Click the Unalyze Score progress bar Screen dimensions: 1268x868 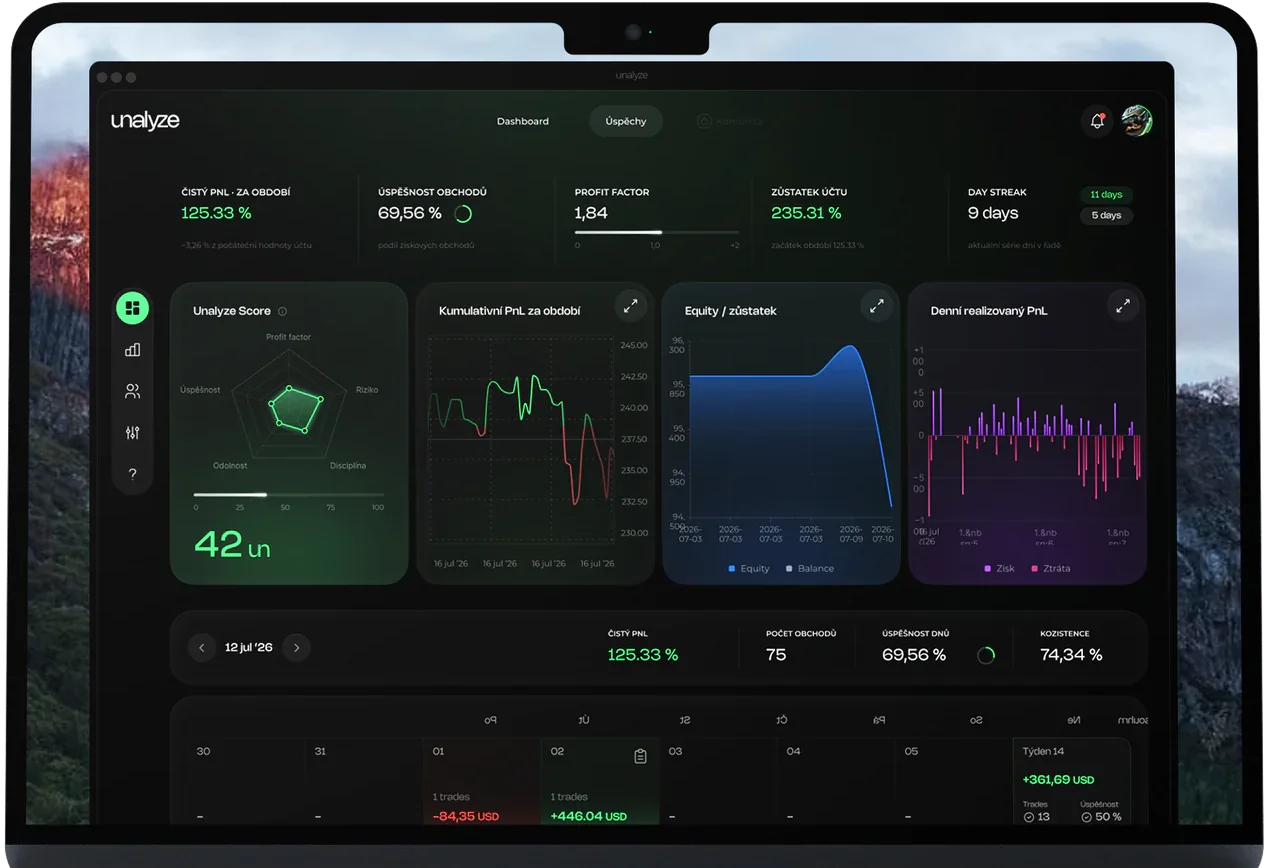pyautogui.click(x=288, y=495)
